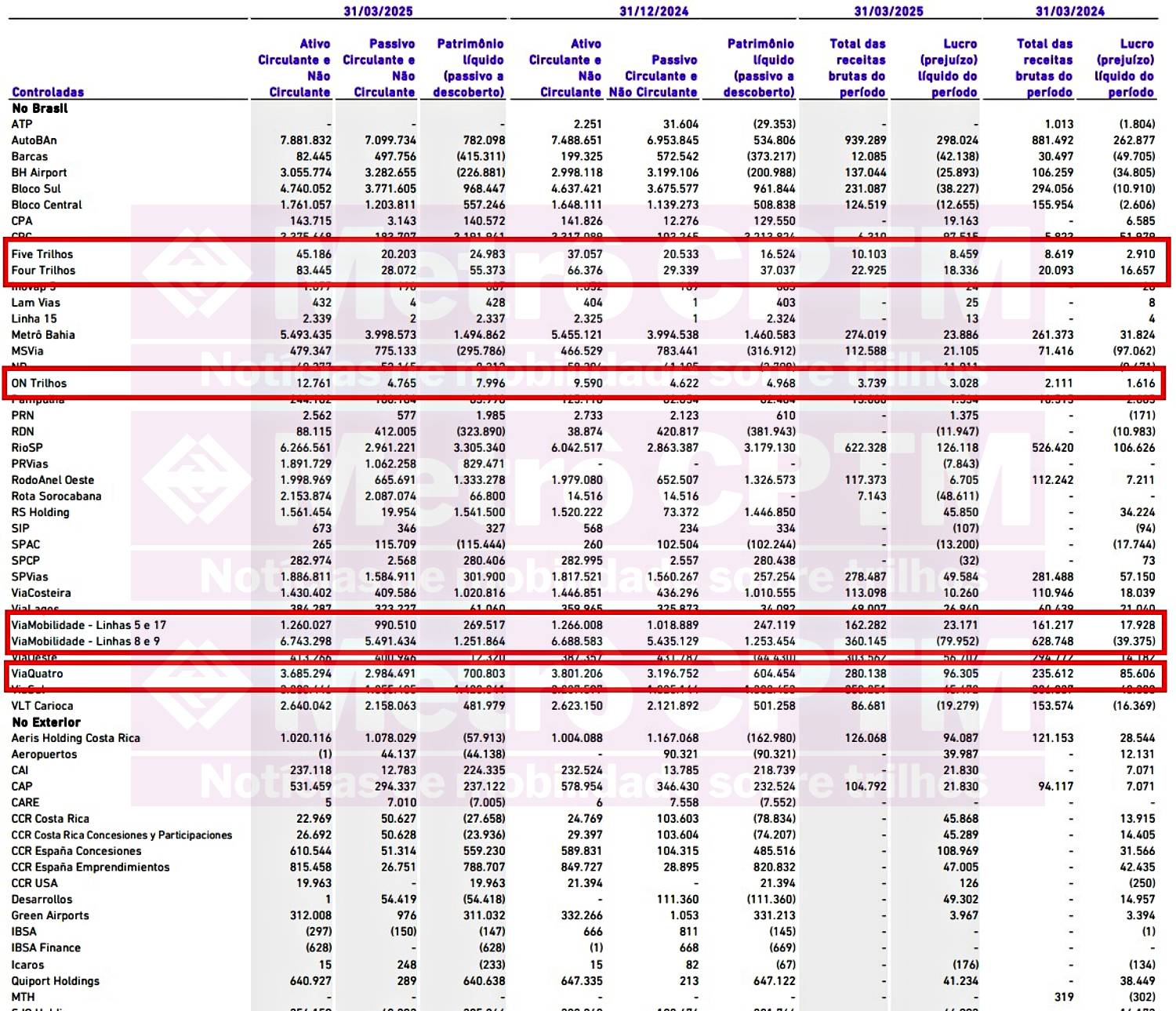Click Quiport Holdings value 640.927
Viewport: 1176px width, 1011px height.
310,980
